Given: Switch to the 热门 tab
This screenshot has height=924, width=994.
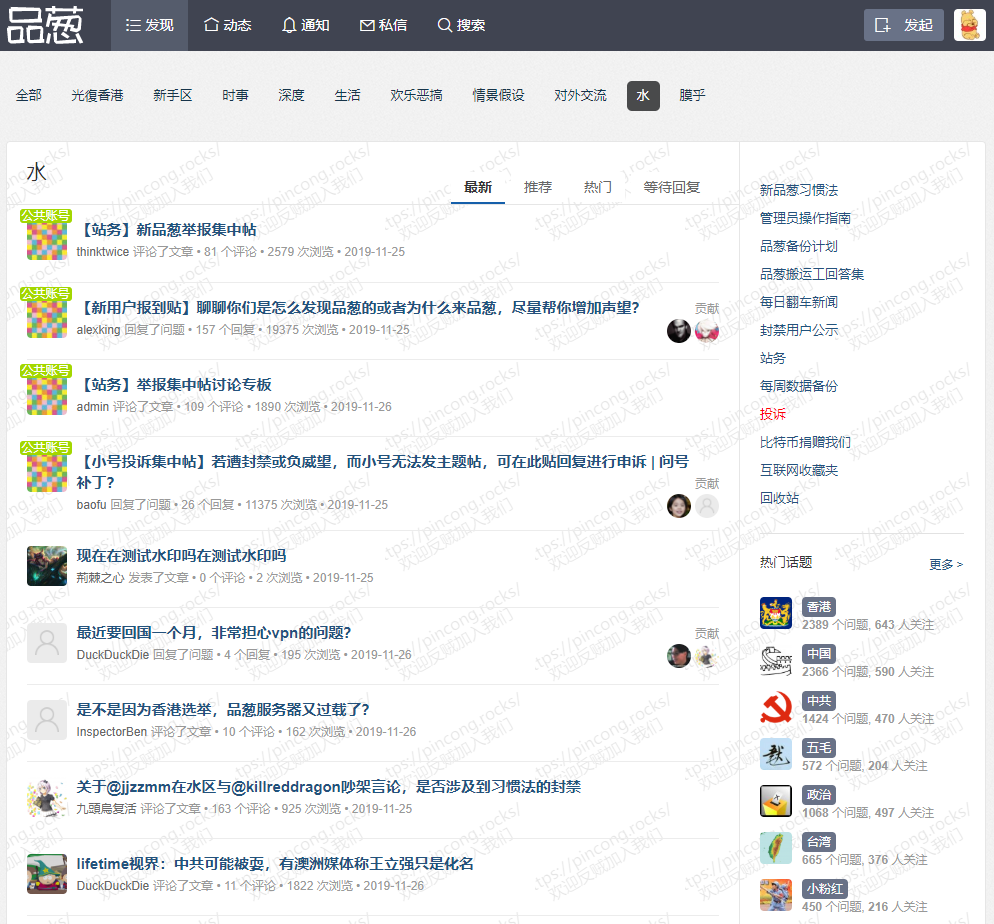Looking at the screenshot, I should [598, 187].
